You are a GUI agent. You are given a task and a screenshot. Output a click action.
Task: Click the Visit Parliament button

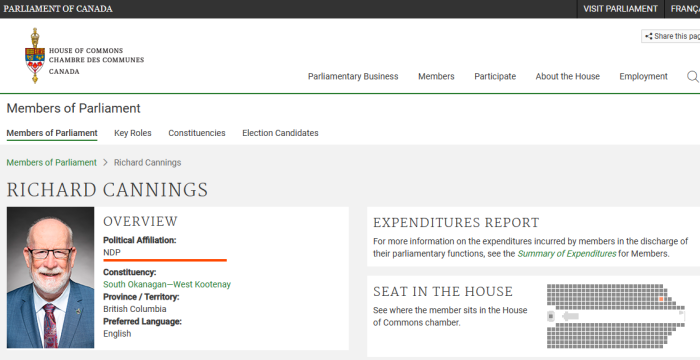point(620,9)
